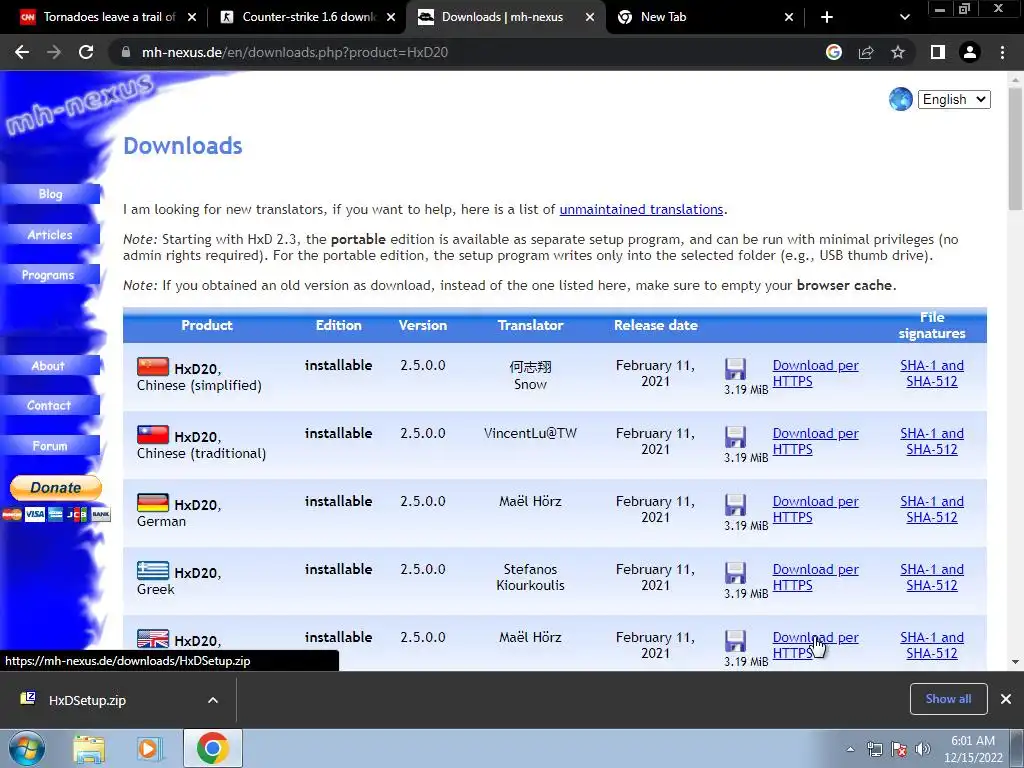The width and height of the screenshot is (1024, 768).
Task: Reload the current page
Action: coord(86,52)
